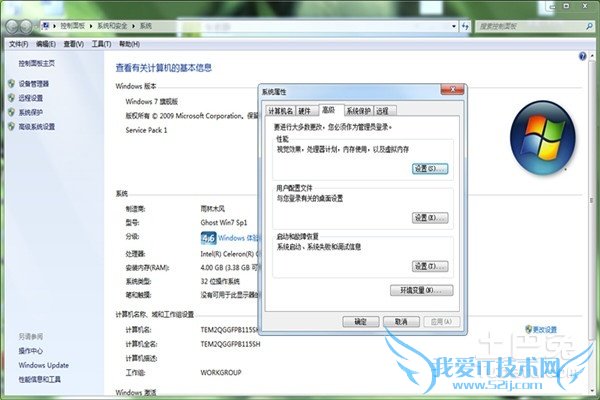The height and width of the screenshot is (400, 600).
Task: Click the search magnifier icon
Action: coord(589,26)
